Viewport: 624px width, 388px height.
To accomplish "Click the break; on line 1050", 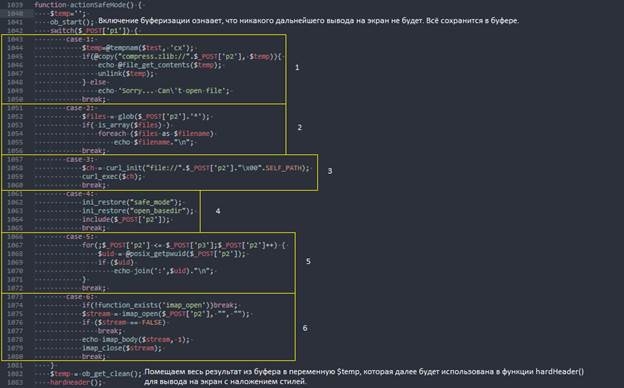I will (94, 99).
